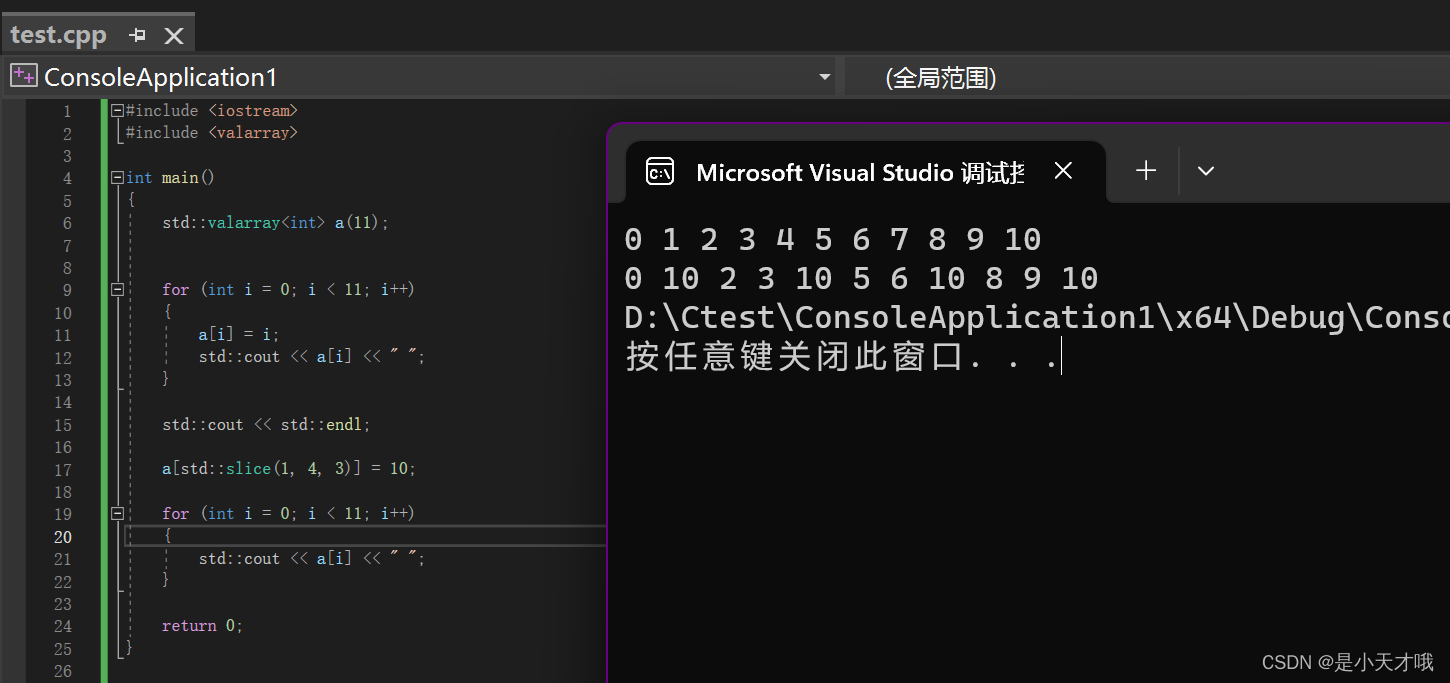Image resolution: width=1450 pixels, height=683 pixels.
Task: Open the ConsoleApplication1 navigation dropdown
Action: point(823,76)
